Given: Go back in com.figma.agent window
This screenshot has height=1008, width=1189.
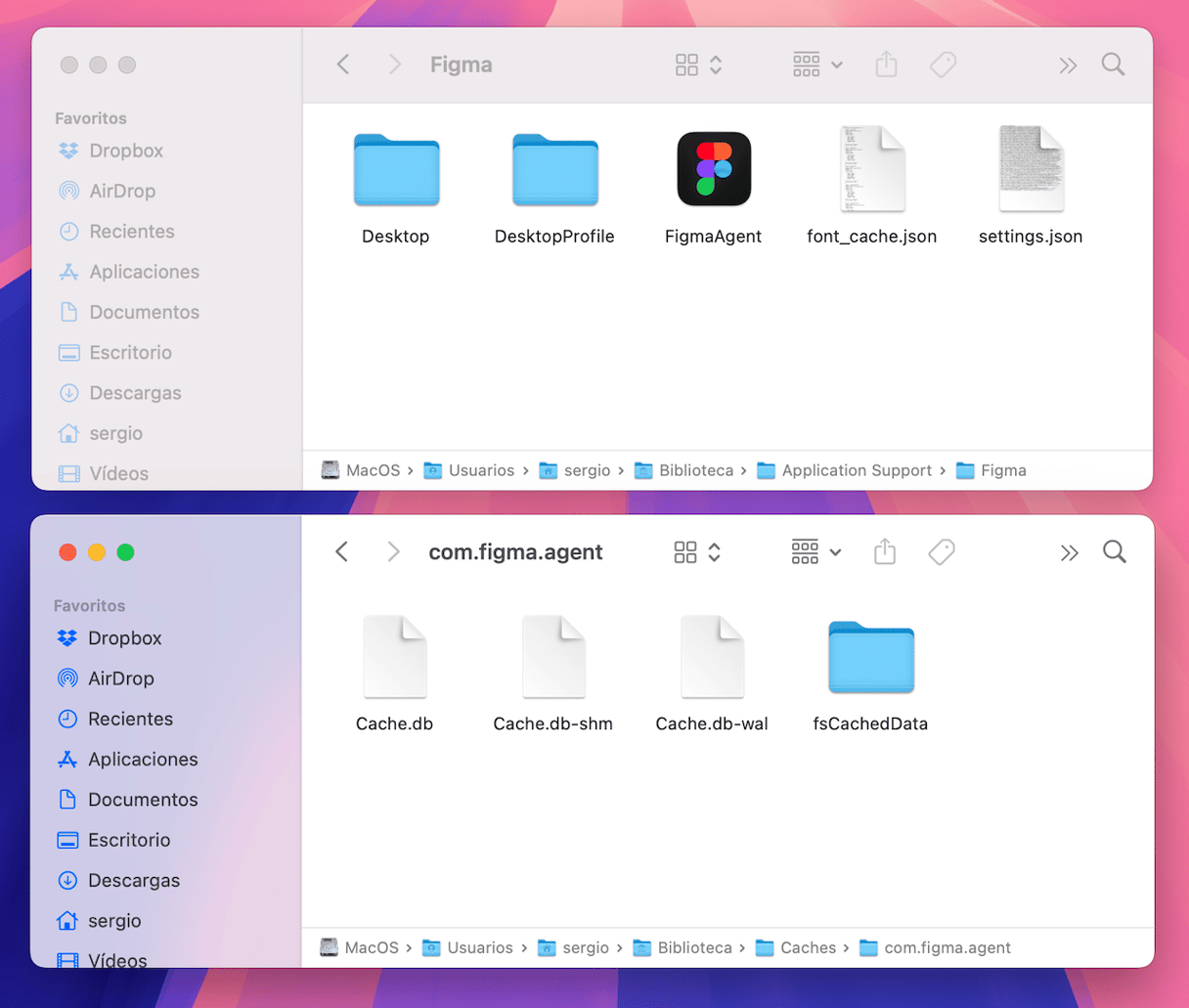Looking at the screenshot, I should (x=342, y=552).
